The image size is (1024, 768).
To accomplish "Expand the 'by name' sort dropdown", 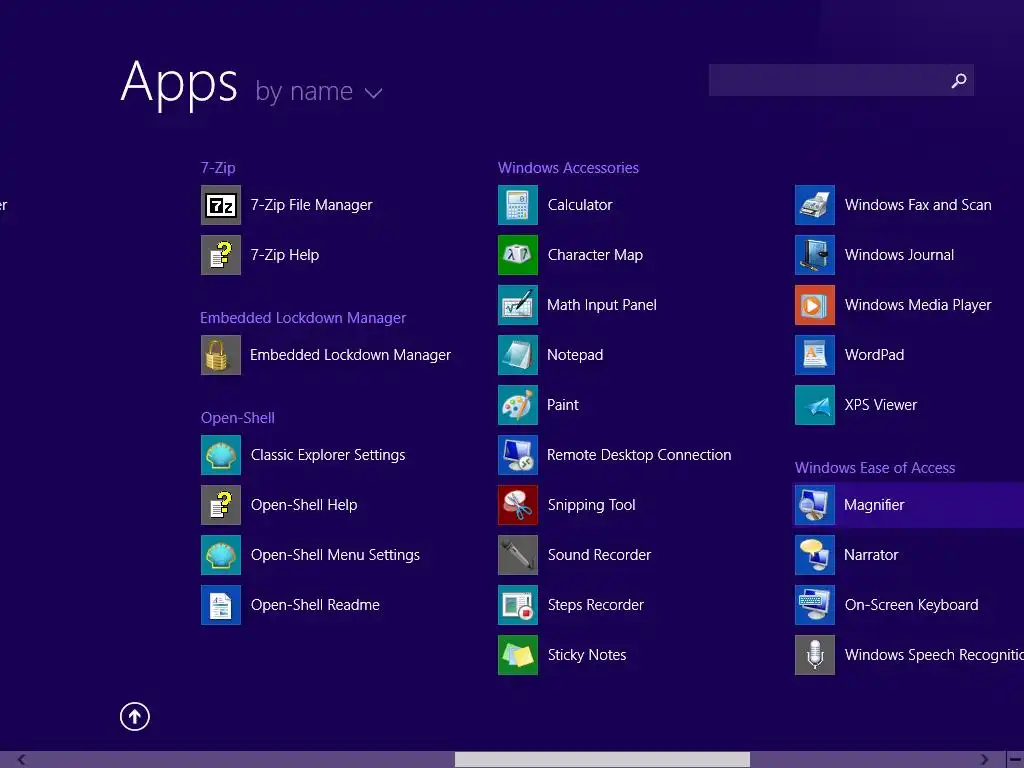I will (x=319, y=91).
